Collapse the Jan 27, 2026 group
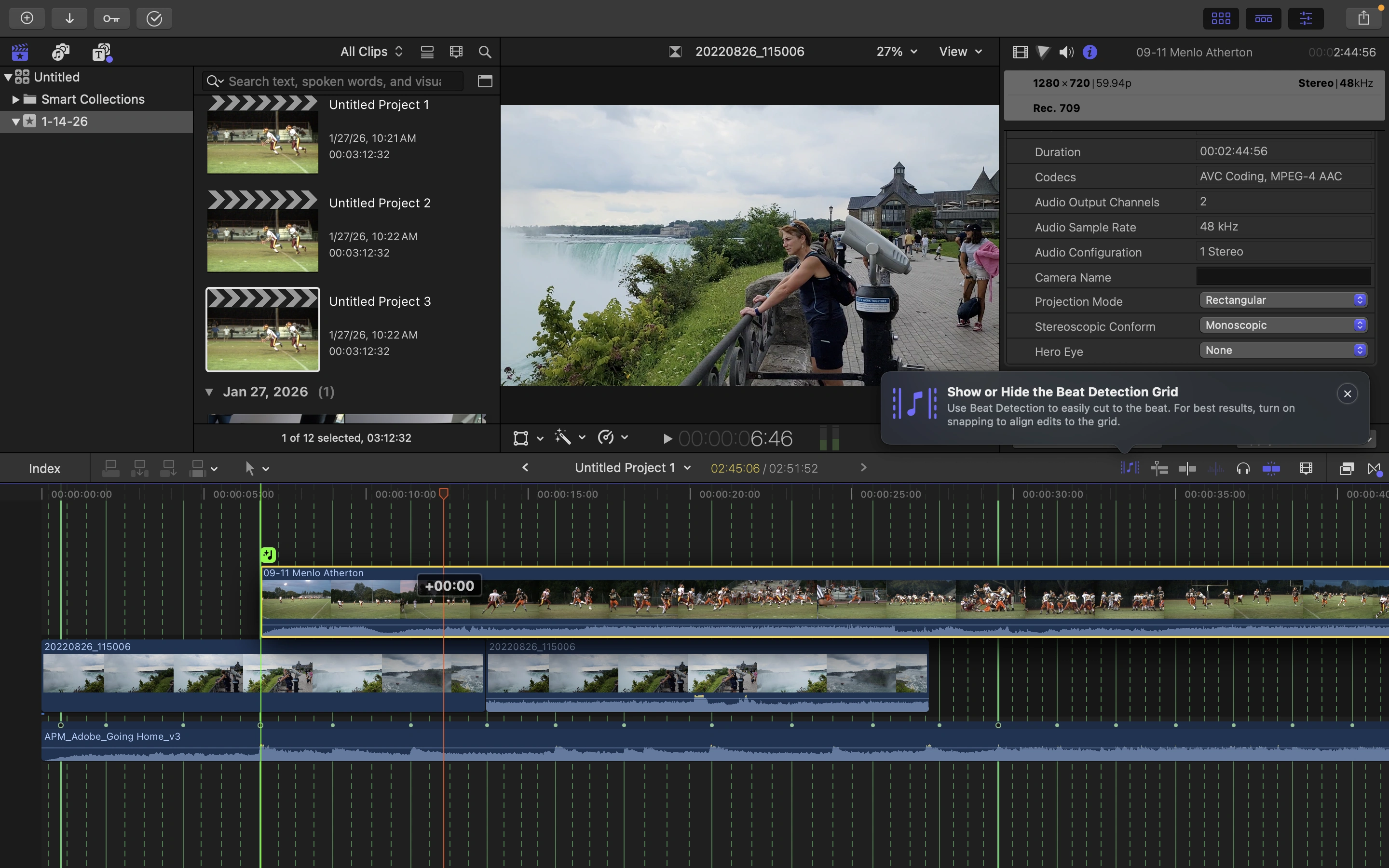Screen dimensions: 1389x868 209,392
